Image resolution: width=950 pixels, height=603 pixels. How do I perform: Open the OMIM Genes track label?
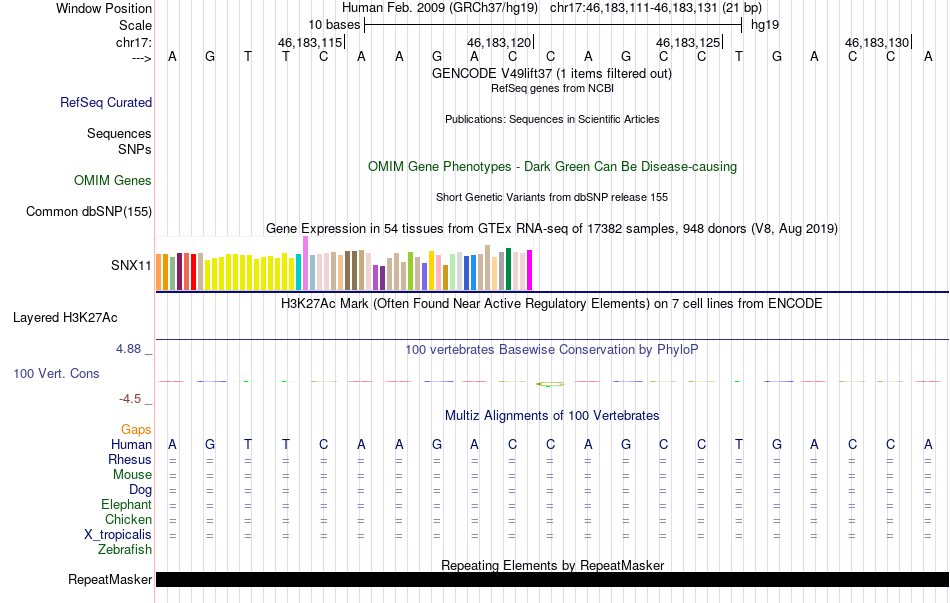coord(113,181)
